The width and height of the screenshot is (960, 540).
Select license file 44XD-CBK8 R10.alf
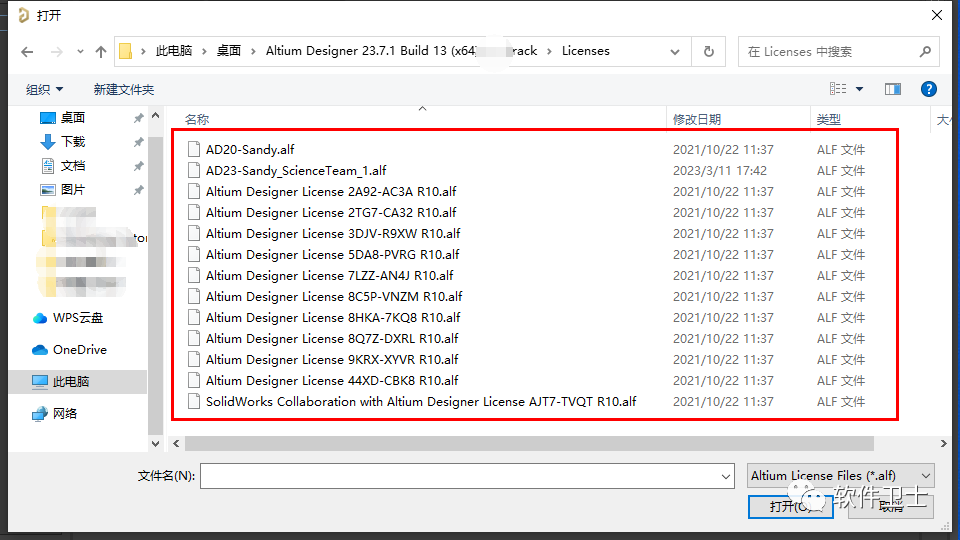[x=332, y=380]
